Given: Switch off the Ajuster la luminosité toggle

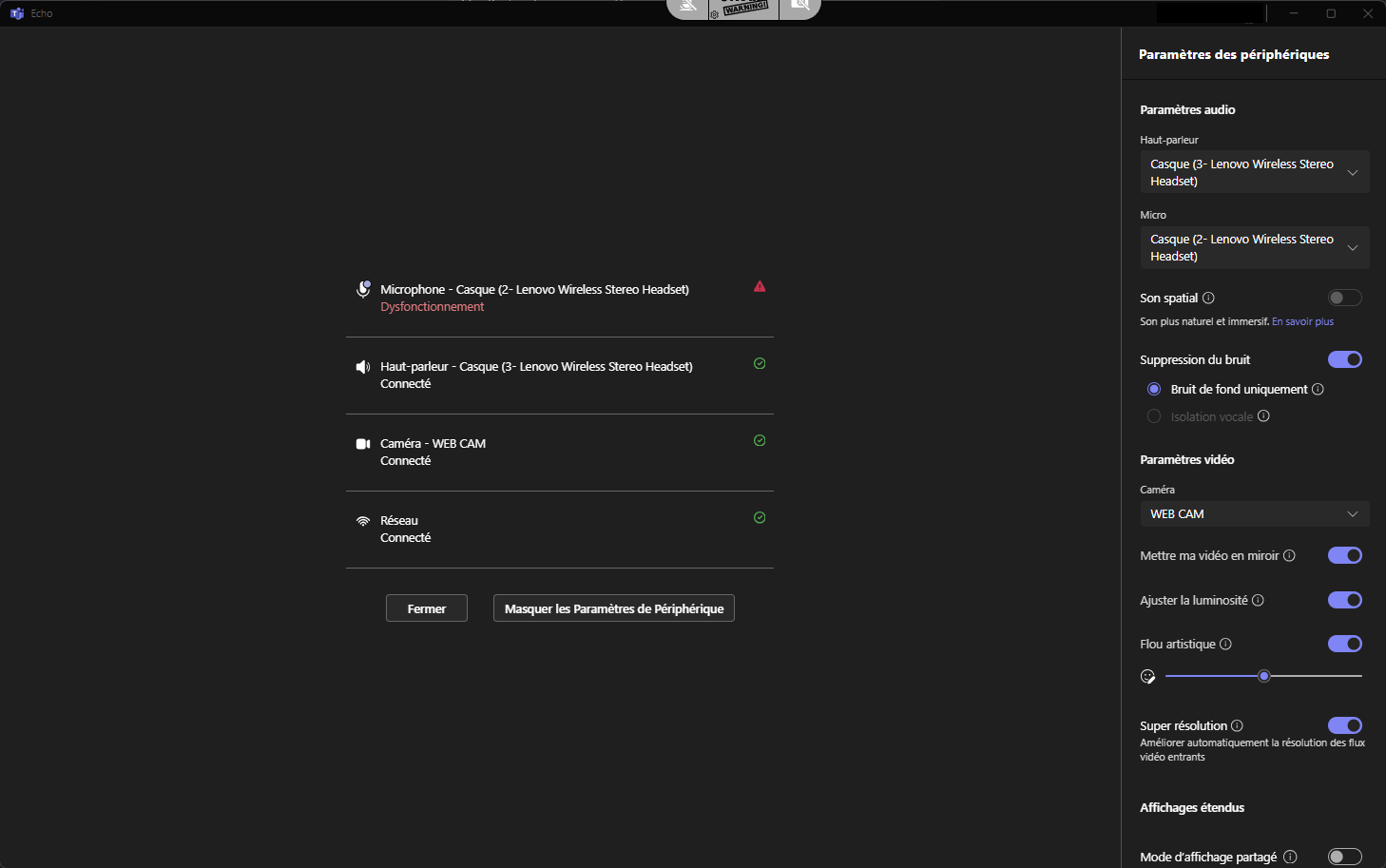Looking at the screenshot, I should coord(1345,600).
